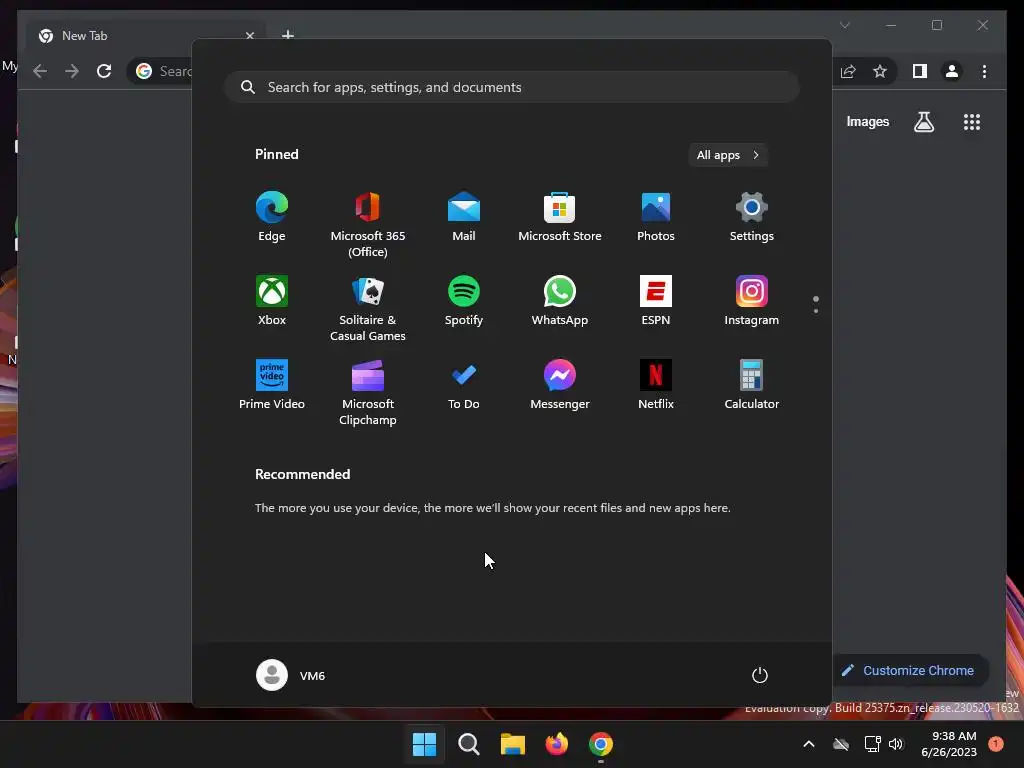Open volume control in system tray
This screenshot has width=1024, height=768.
[x=896, y=744]
